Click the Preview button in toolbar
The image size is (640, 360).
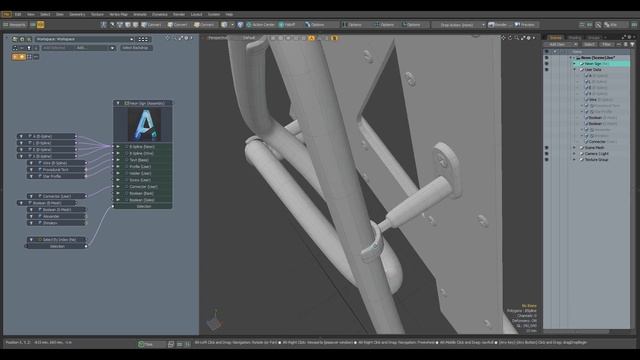click(x=525, y=25)
